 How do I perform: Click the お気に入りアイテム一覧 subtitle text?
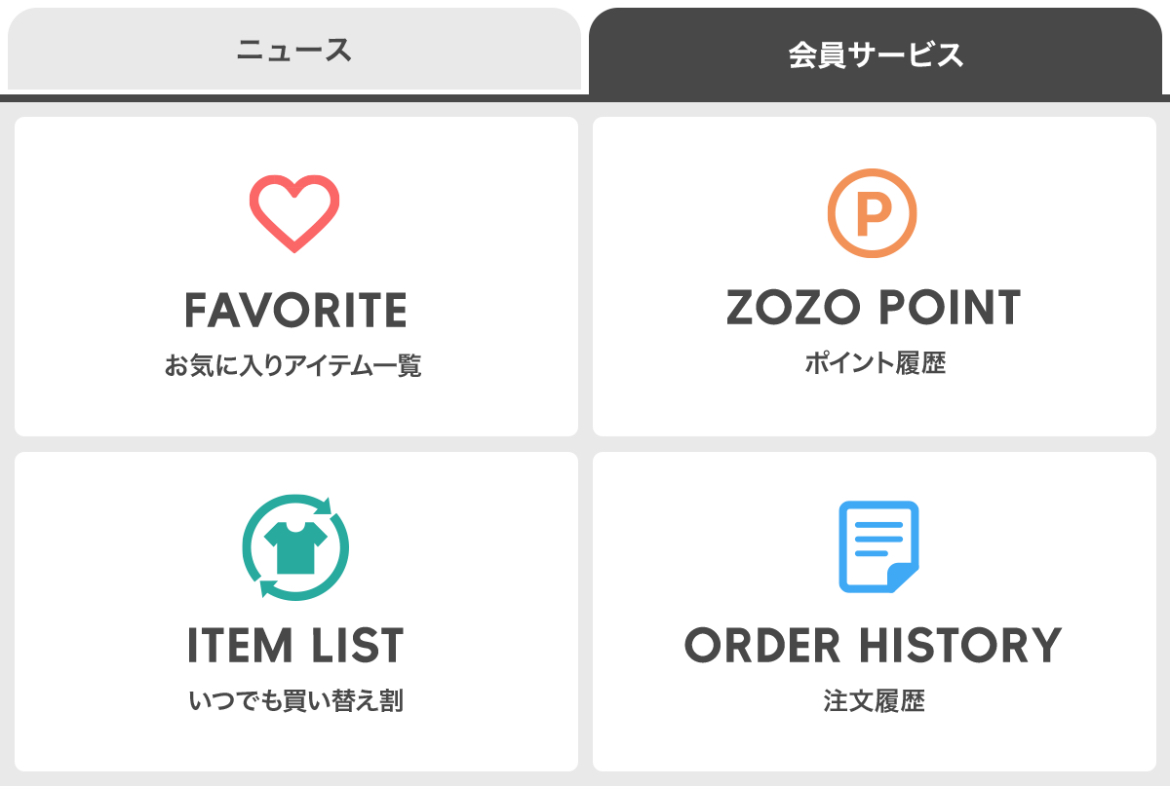(293, 366)
